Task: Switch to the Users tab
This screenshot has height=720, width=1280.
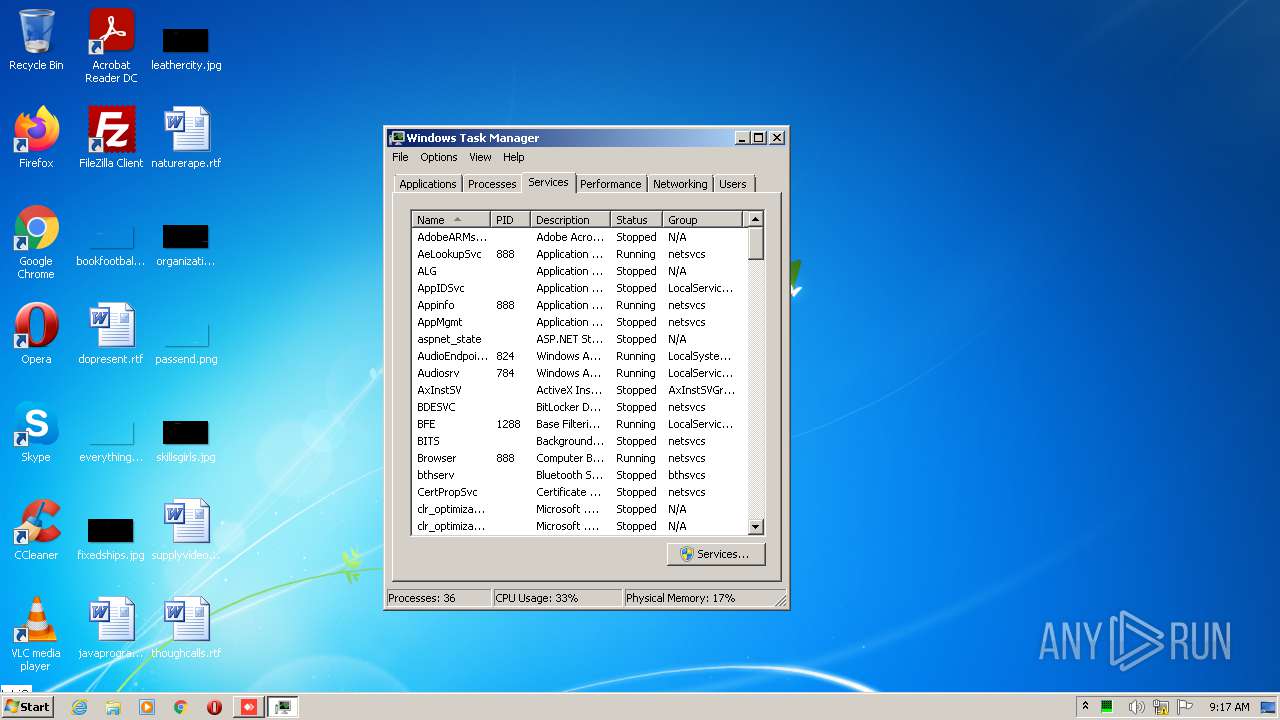Action: [x=733, y=184]
